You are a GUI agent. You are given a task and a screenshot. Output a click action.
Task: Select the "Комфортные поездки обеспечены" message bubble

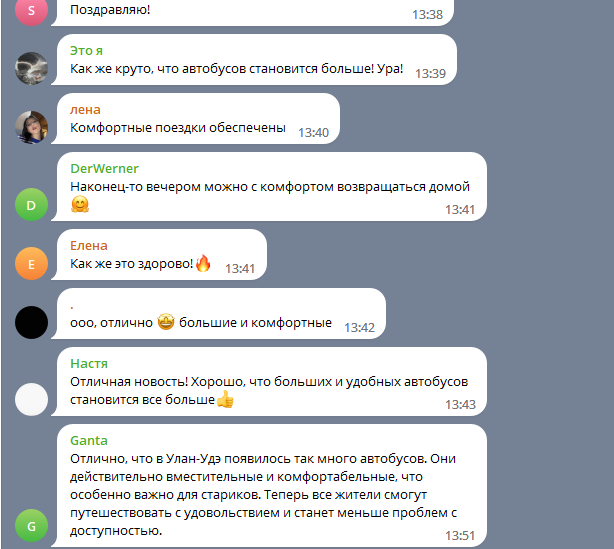coord(196,119)
